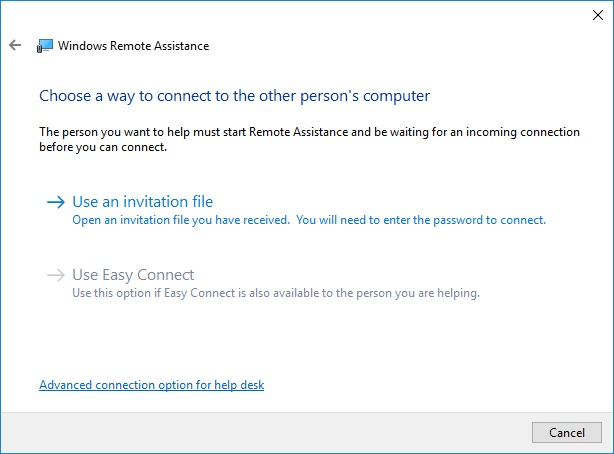The image size is (614, 454).
Task: Click the invitation file description text
Action: tap(309, 220)
